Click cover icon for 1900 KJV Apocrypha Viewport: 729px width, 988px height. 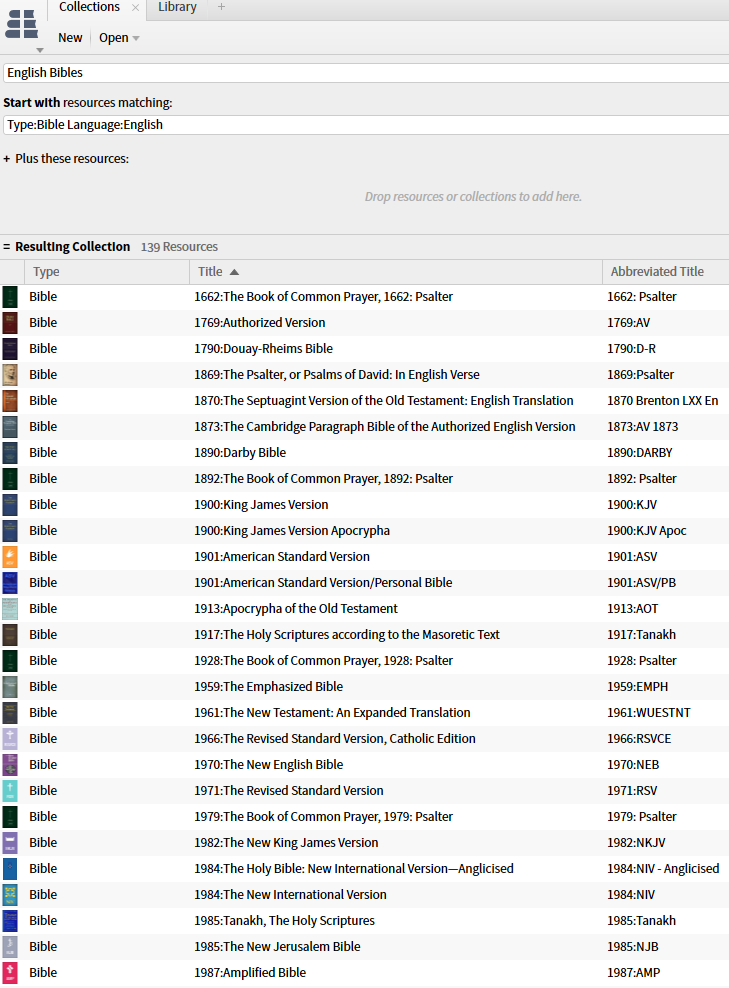(x=10, y=531)
